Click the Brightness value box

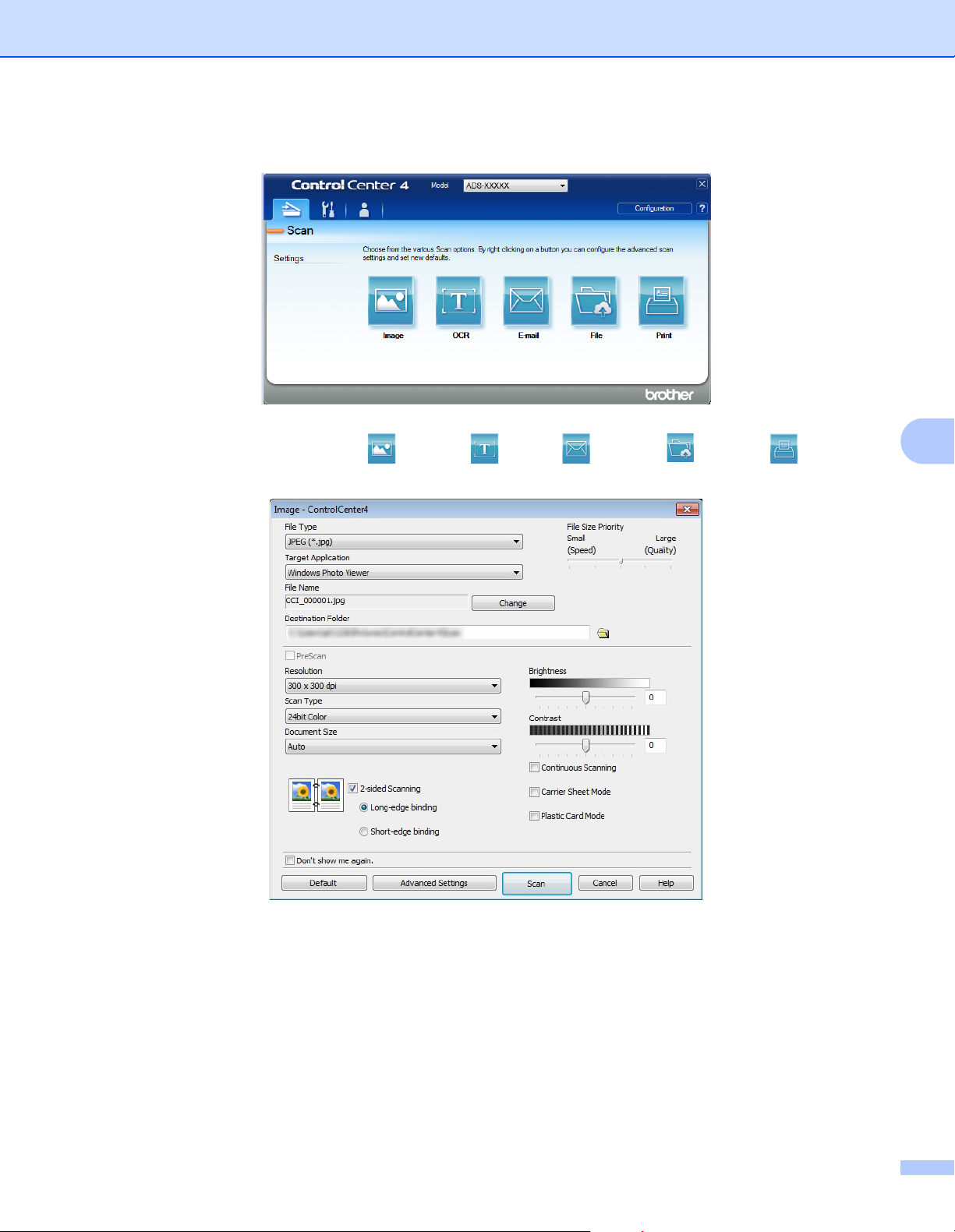coord(656,697)
